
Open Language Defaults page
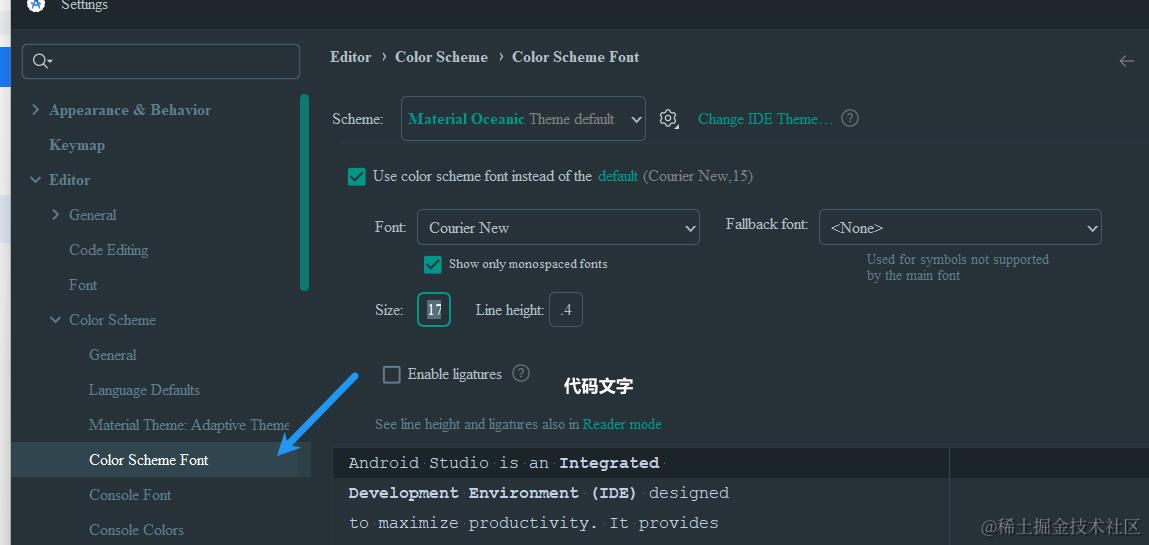(144, 390)
